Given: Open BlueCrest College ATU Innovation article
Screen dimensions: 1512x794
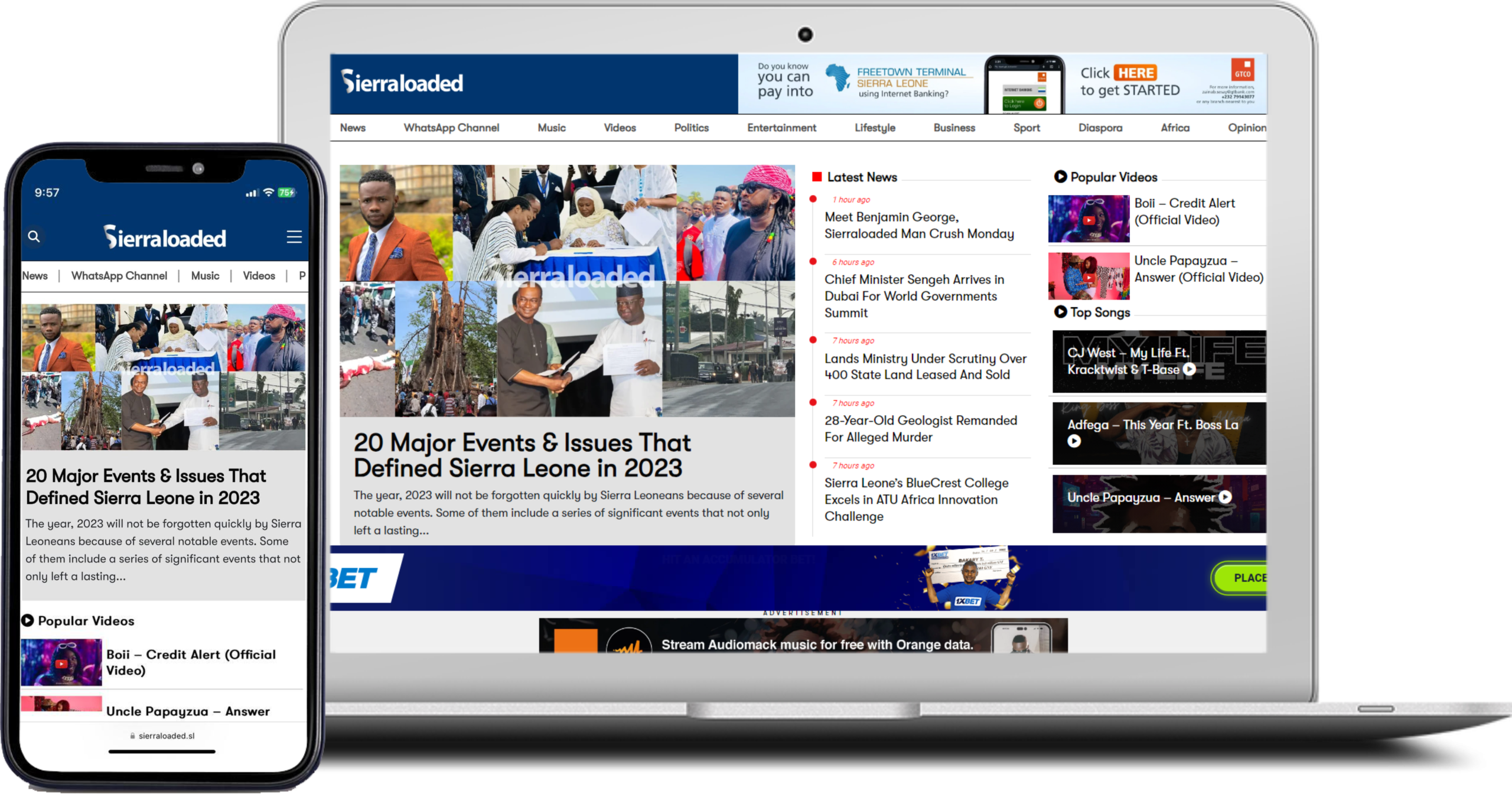Looking at the screenshot, I should 917,499.
